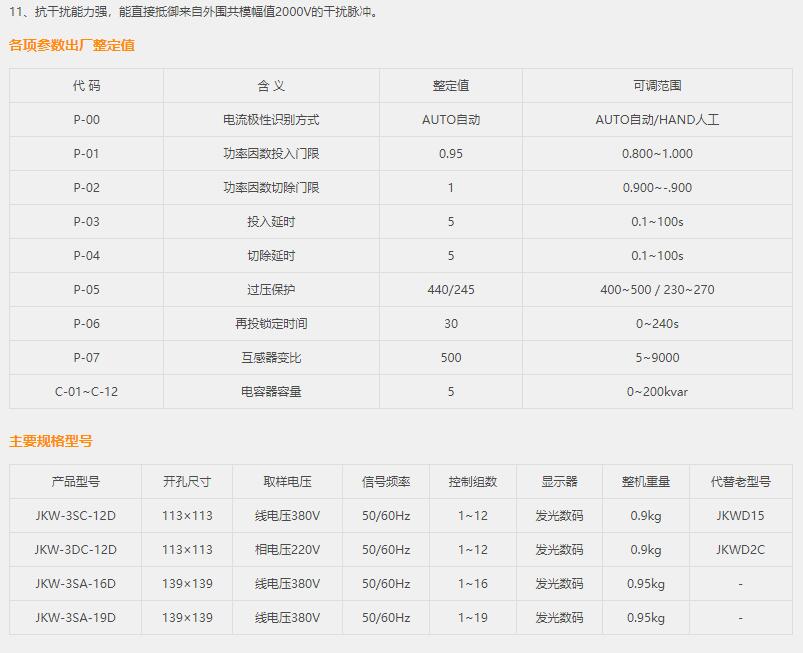Image resolution: width=803 pixels, height=653 pixels.
Task: Click the 电容器容量 cell
Action: coord(271,392)
